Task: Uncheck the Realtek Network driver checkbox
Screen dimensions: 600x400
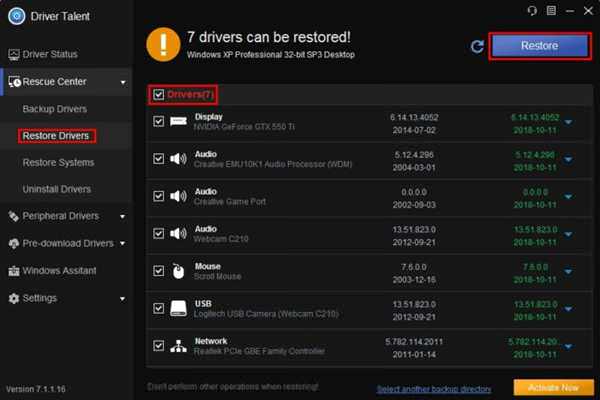Action: tap(158, 346)
